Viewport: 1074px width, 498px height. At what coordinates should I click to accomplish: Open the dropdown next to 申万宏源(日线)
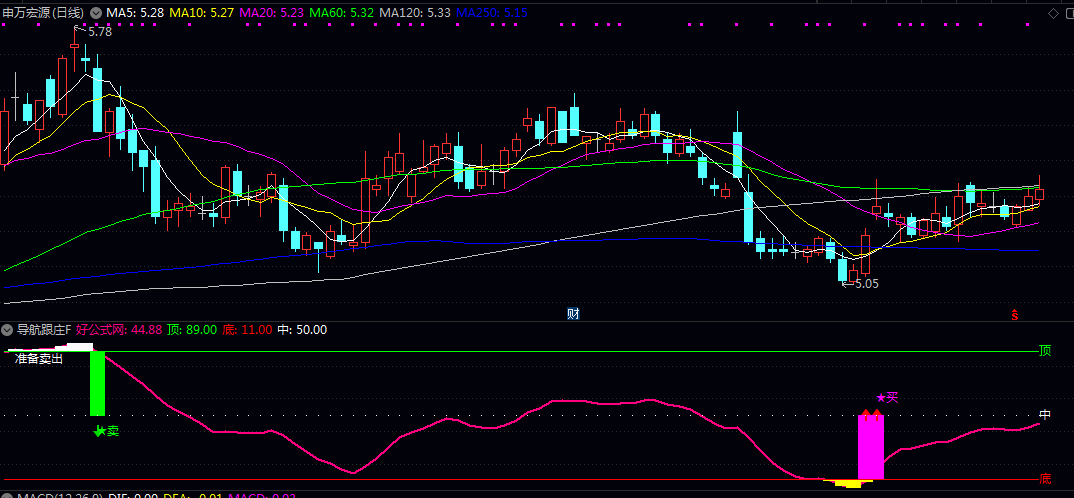[95, 12]
